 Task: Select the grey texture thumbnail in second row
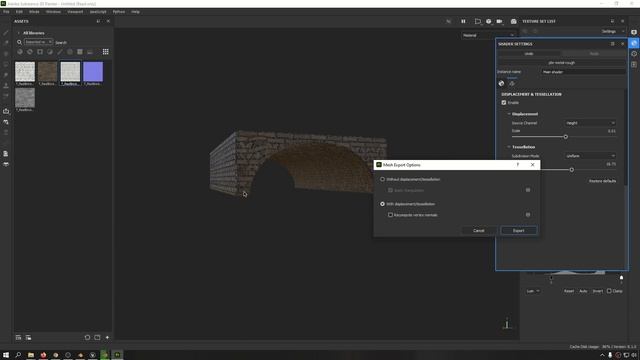click(25, 98)
